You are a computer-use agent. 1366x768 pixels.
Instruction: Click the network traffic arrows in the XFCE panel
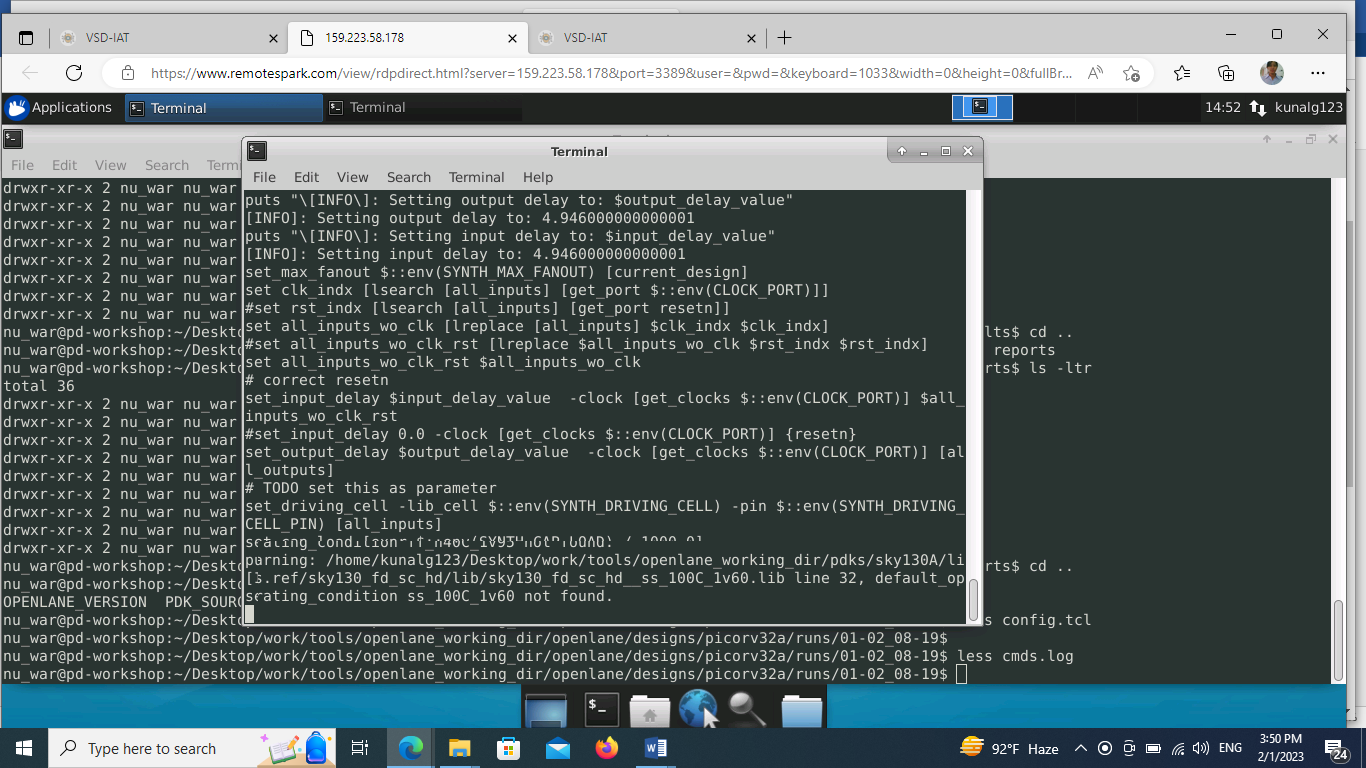pos(1257,107)
